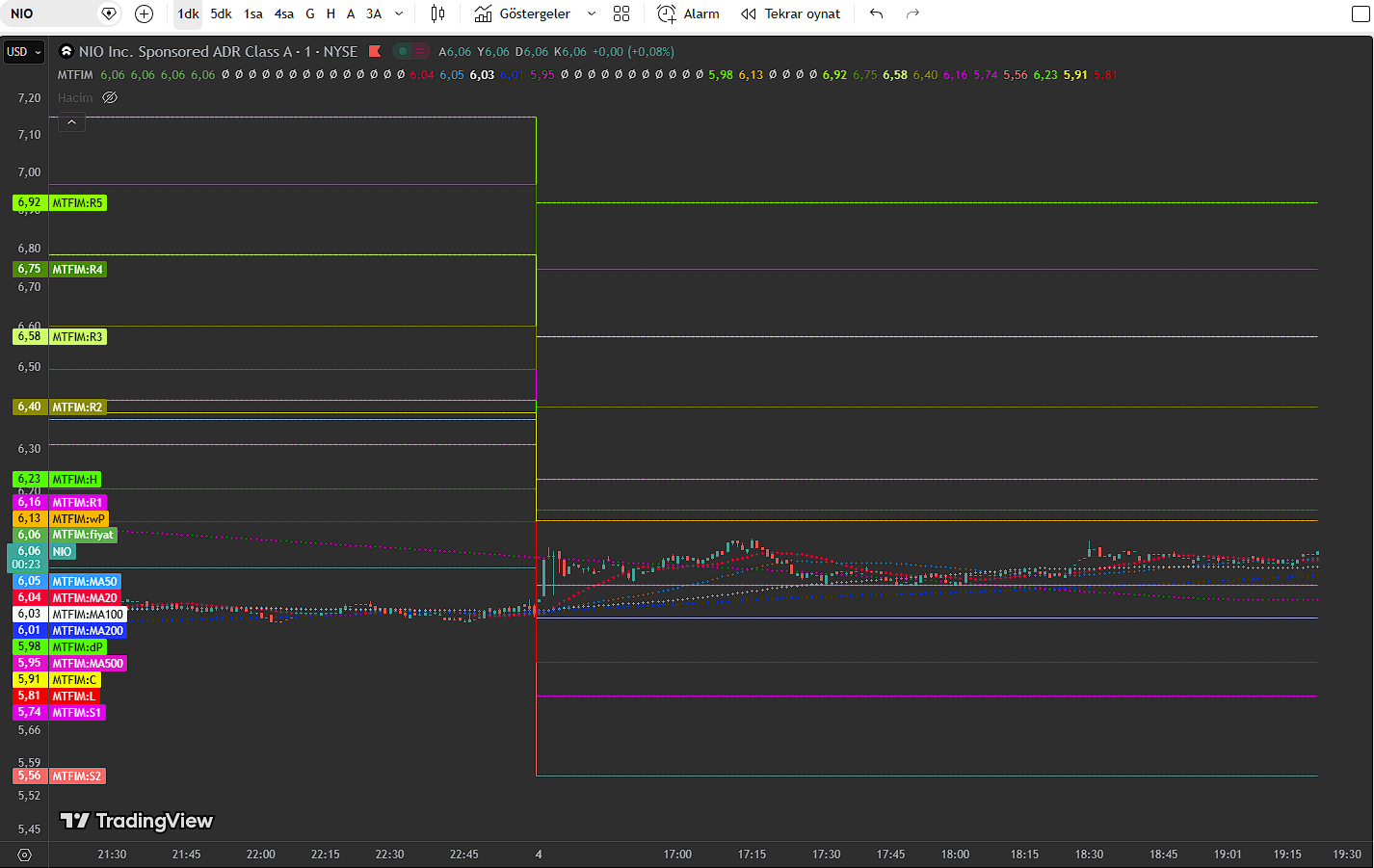
Task: Click the MTFIM:R2 price label
Action: (77, 408)
